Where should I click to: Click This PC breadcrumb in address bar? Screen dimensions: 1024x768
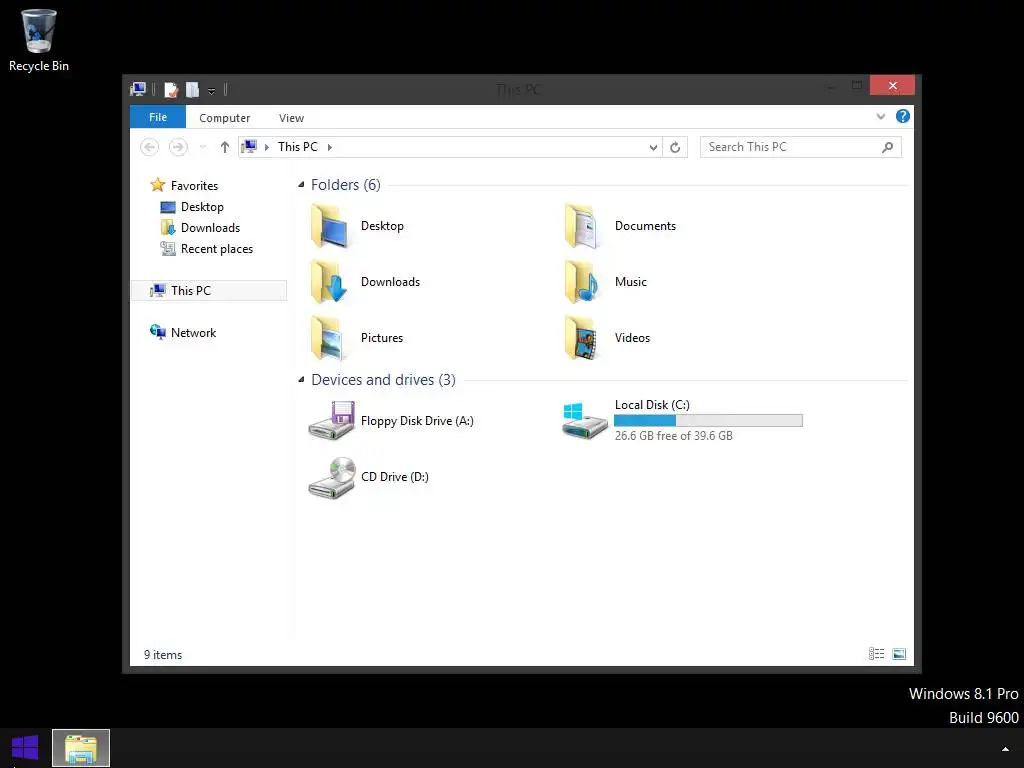(298, 147)
